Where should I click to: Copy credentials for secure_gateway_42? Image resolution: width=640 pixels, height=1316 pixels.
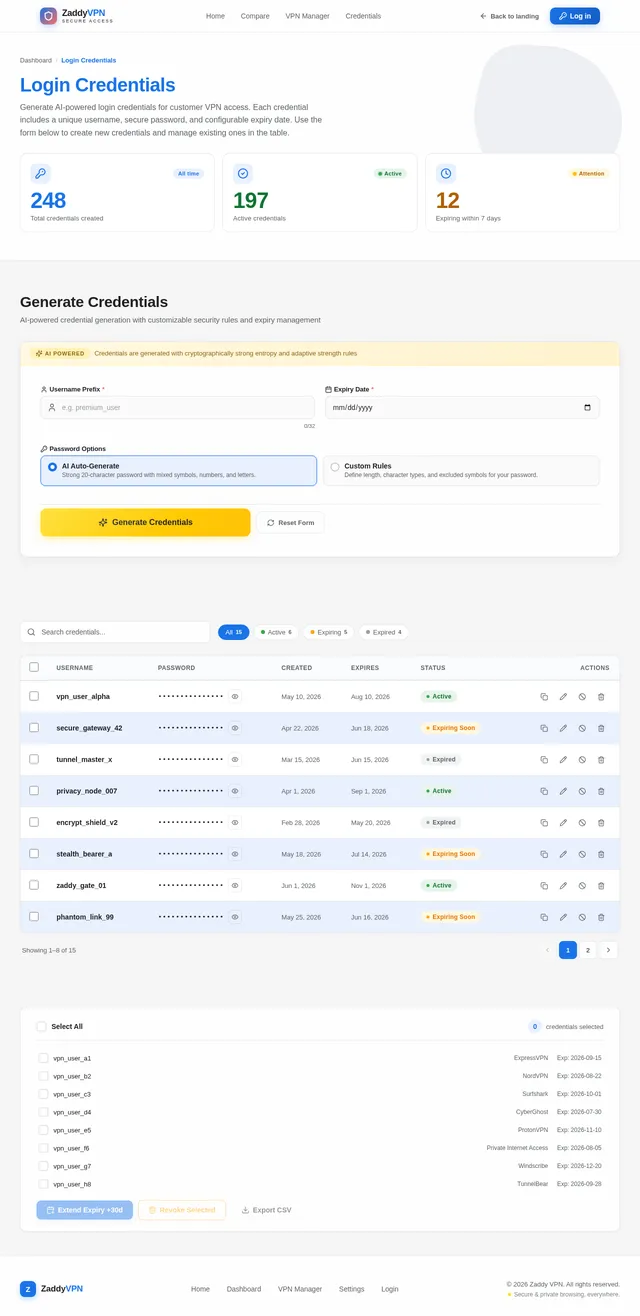tap(544, 728)
